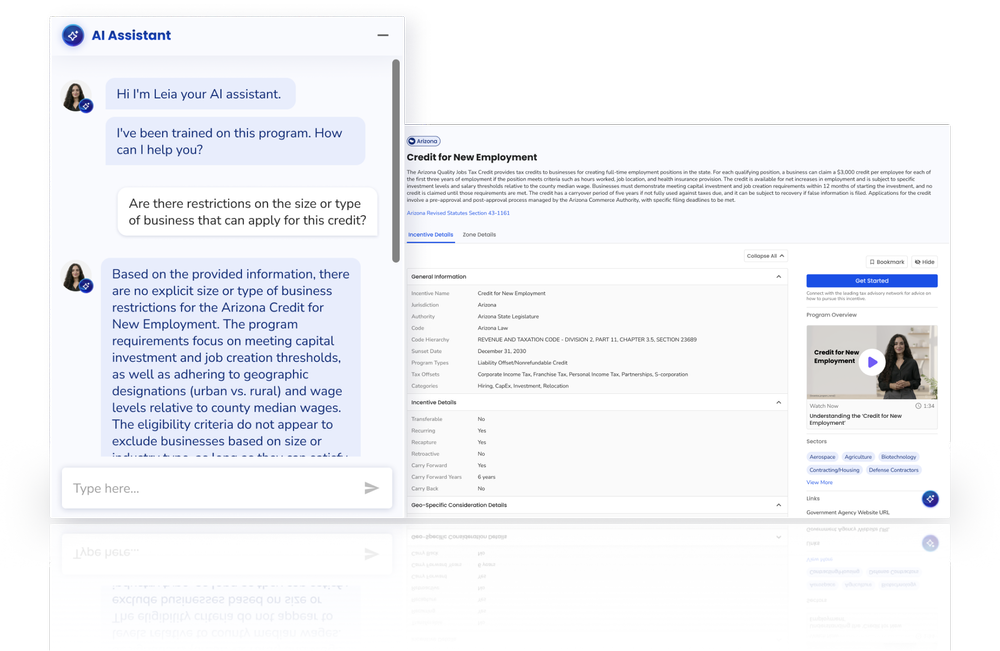Click the Jurisdiction value Arizona
The width and height of the screenshot is (1000, 651).
(x=487, y=305)
